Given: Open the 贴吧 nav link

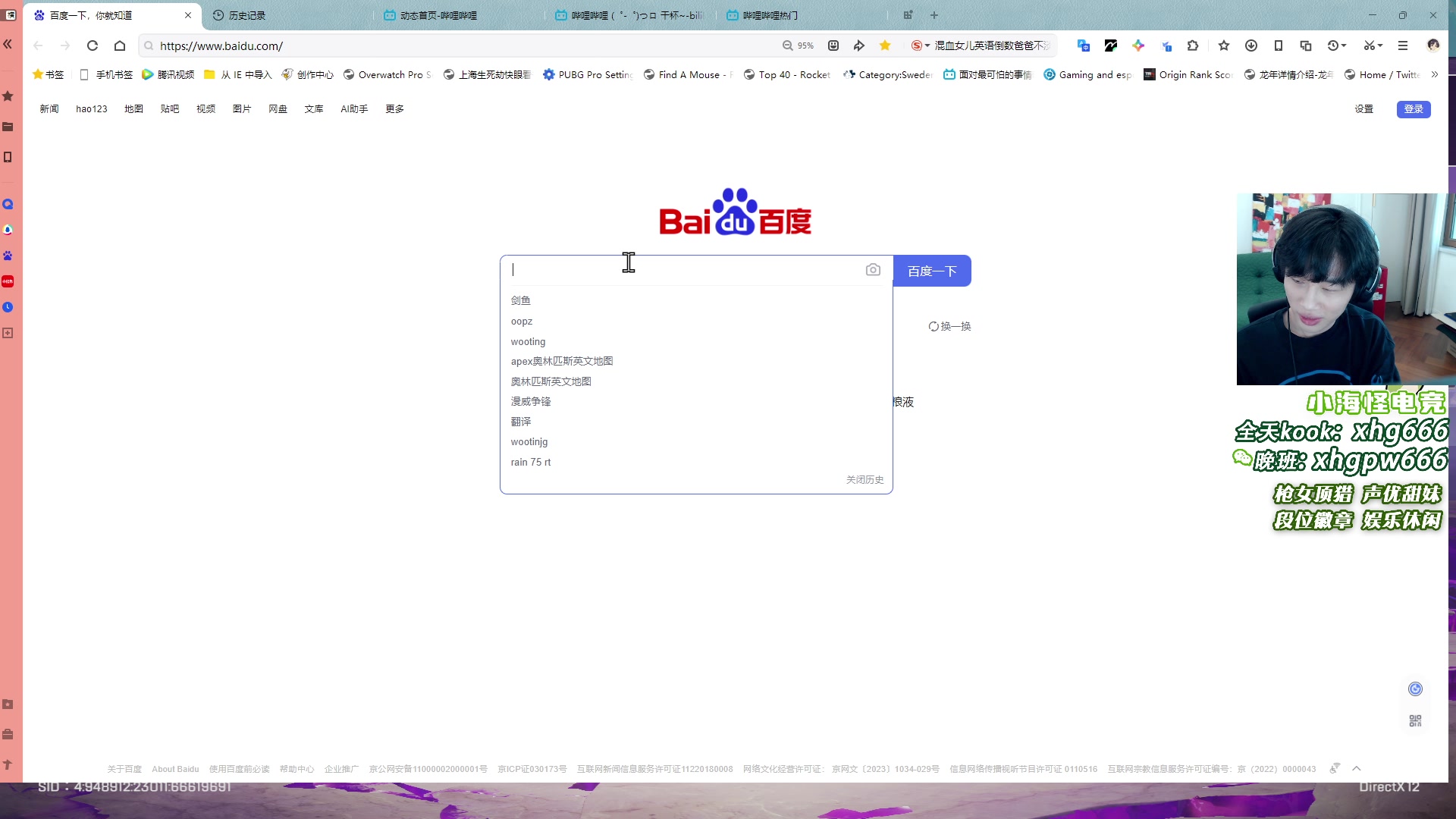Looking at the screenshot, I should [170, 109].
